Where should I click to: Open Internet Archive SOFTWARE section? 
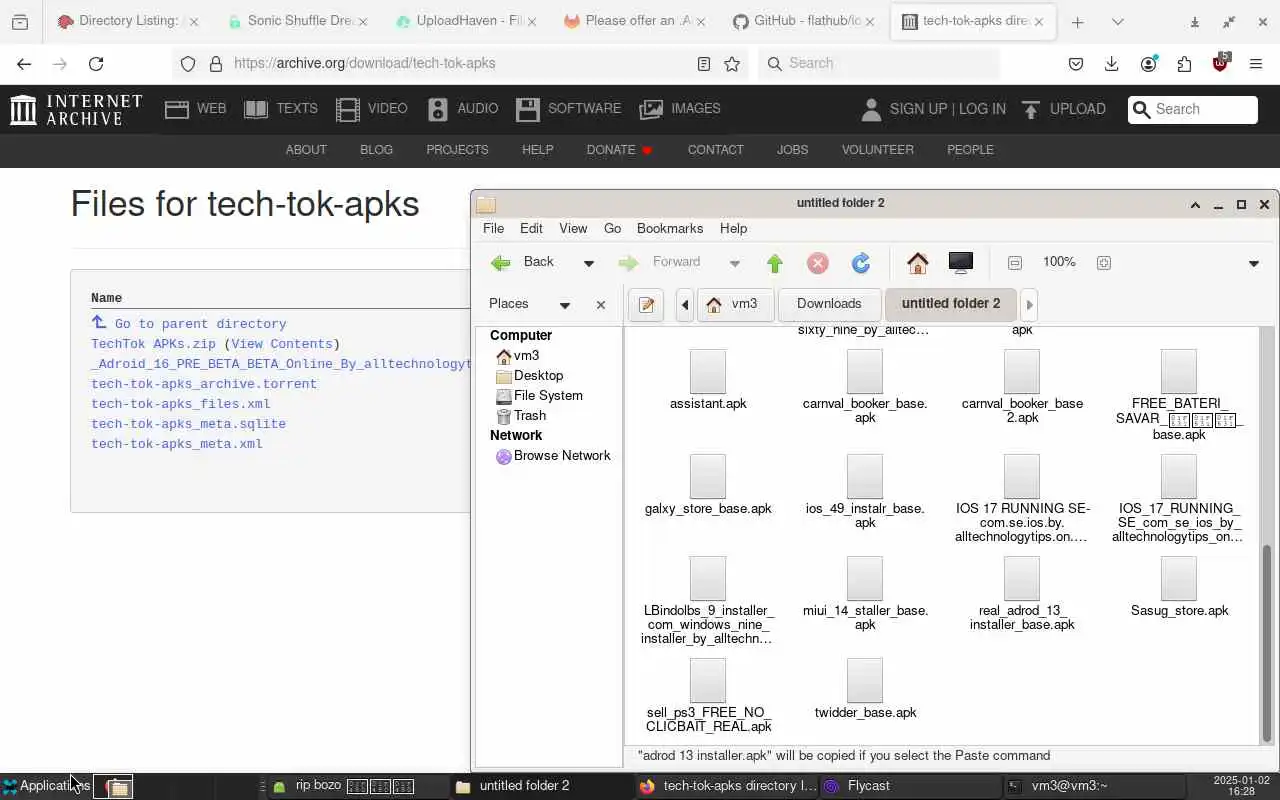coord(569,109)
